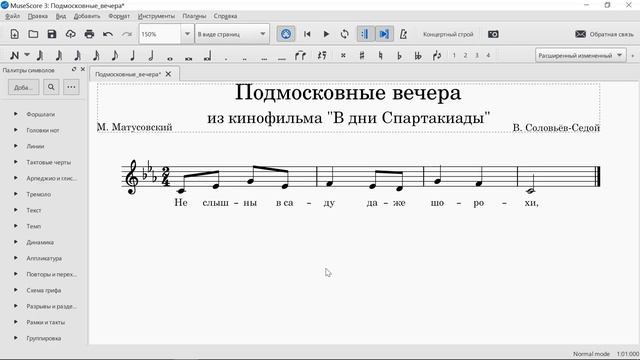This screenshot has height=360, width=640.
Task: Select half note duration
Action: tap(151, 56)
